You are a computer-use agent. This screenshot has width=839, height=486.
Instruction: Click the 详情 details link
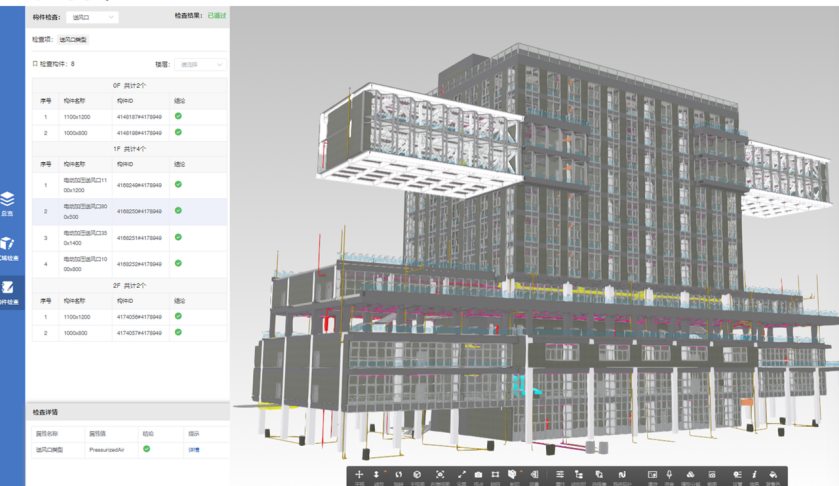[x=194, y=450]
